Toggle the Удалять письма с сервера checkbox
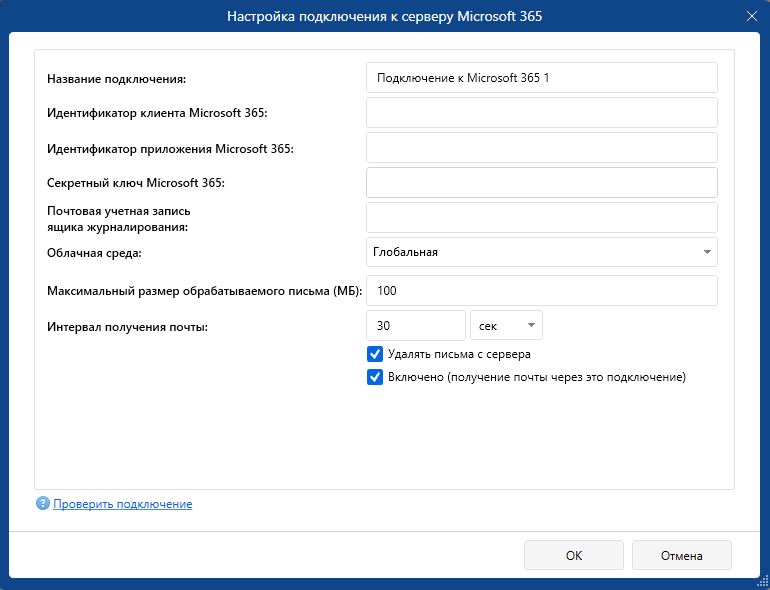Image resolution: width=770 pixels, height=590 pixels. pyautogui.click(x=375, y=354)
